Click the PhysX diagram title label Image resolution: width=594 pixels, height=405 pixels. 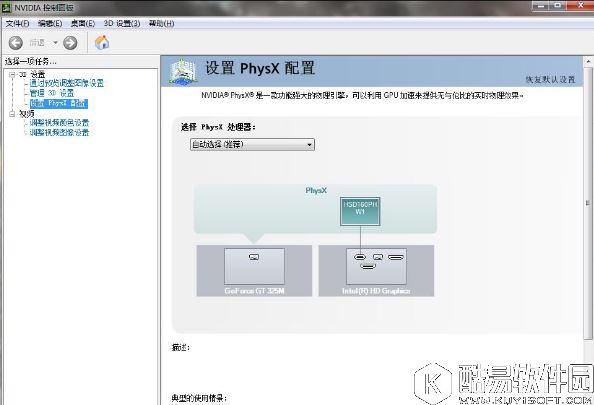point(316,190)
